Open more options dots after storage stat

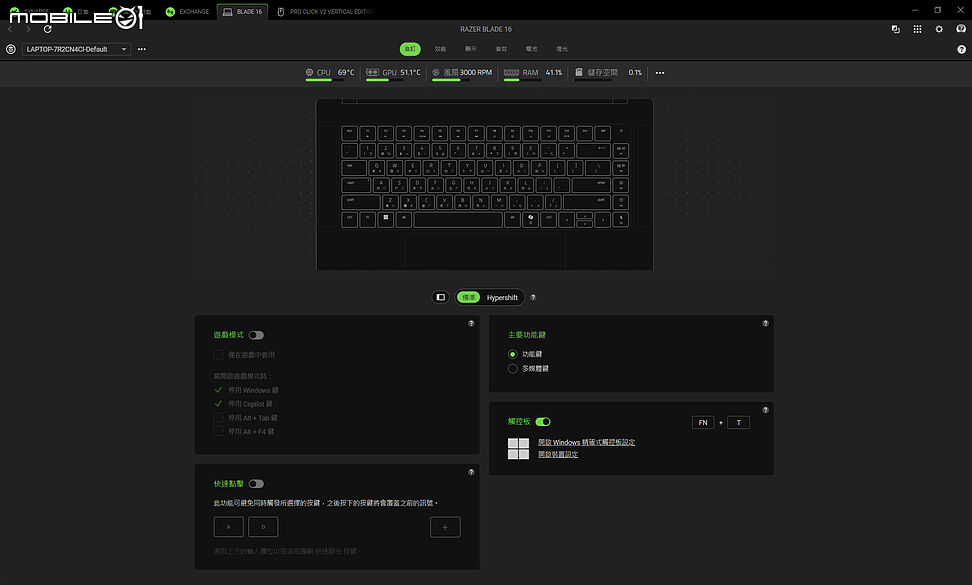click(660, 73)
